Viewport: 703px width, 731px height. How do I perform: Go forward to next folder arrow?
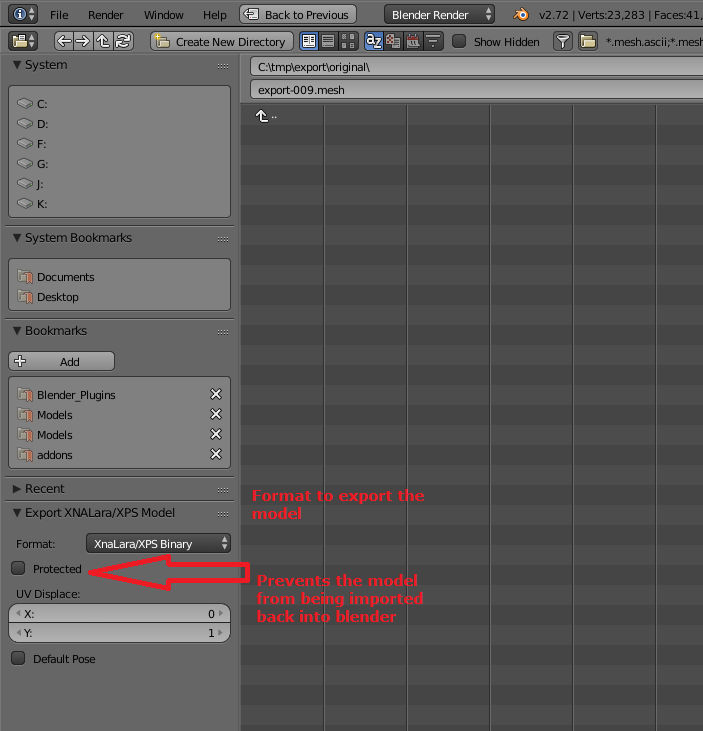pyautogui.click(x=83, y=41)
